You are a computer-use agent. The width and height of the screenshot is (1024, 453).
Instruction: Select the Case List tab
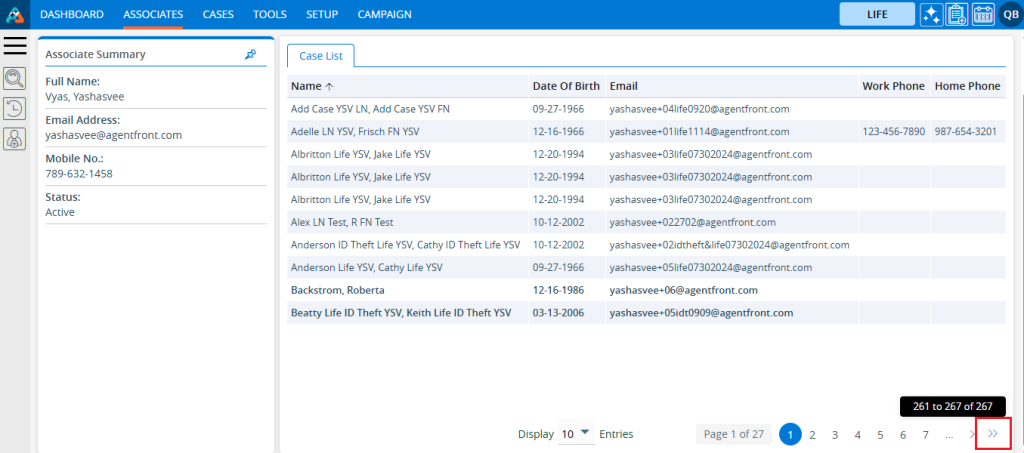click(x=320, y=56)
